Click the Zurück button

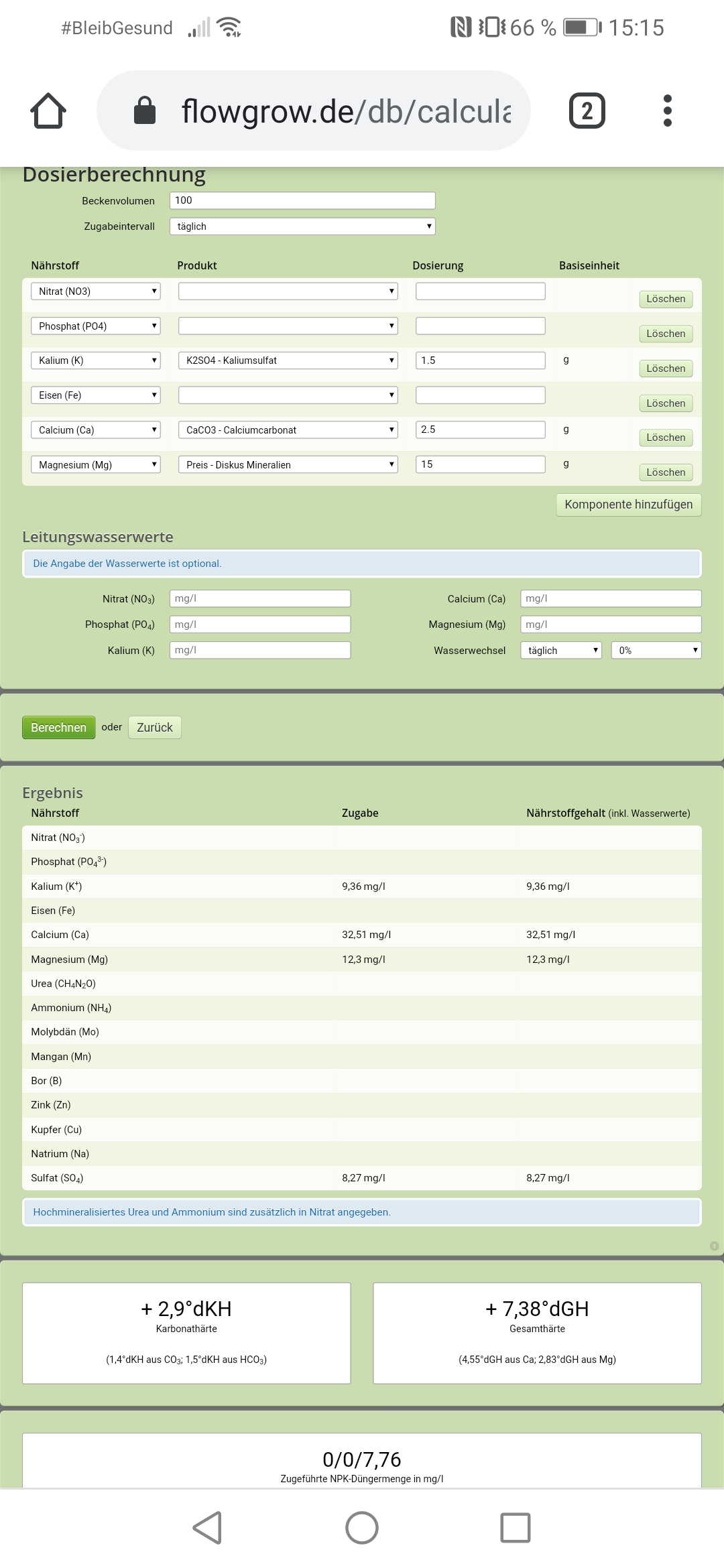(x=154, y=727)
